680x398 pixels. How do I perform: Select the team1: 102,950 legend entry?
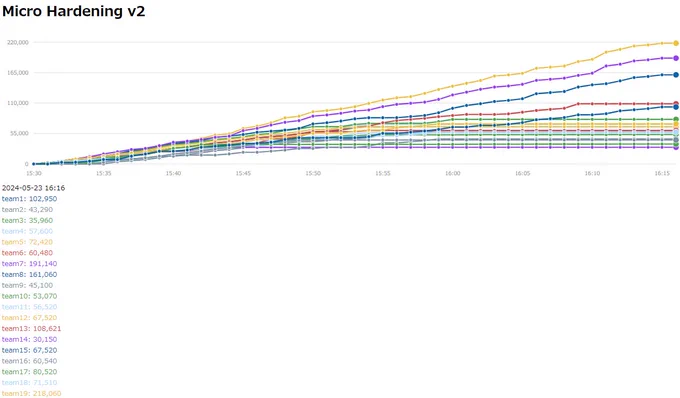coord(29,199)
